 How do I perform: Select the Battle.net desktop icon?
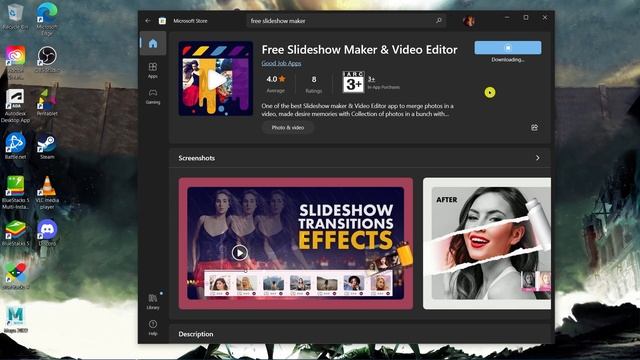tap(16, 146)
